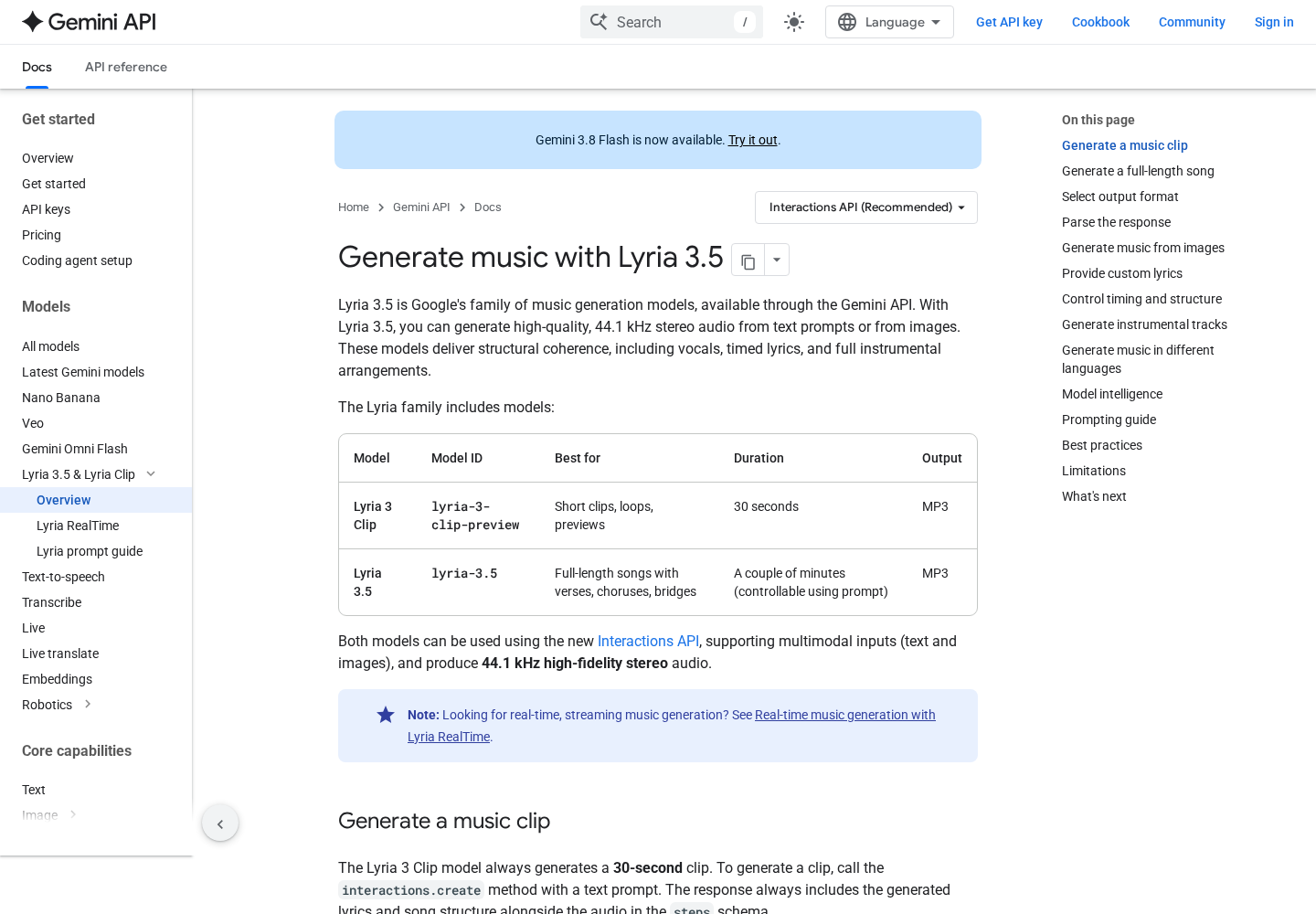The height and width of the screenshot is (914, 1316).
Task: Jump to Select output format
Action: 1120,197
